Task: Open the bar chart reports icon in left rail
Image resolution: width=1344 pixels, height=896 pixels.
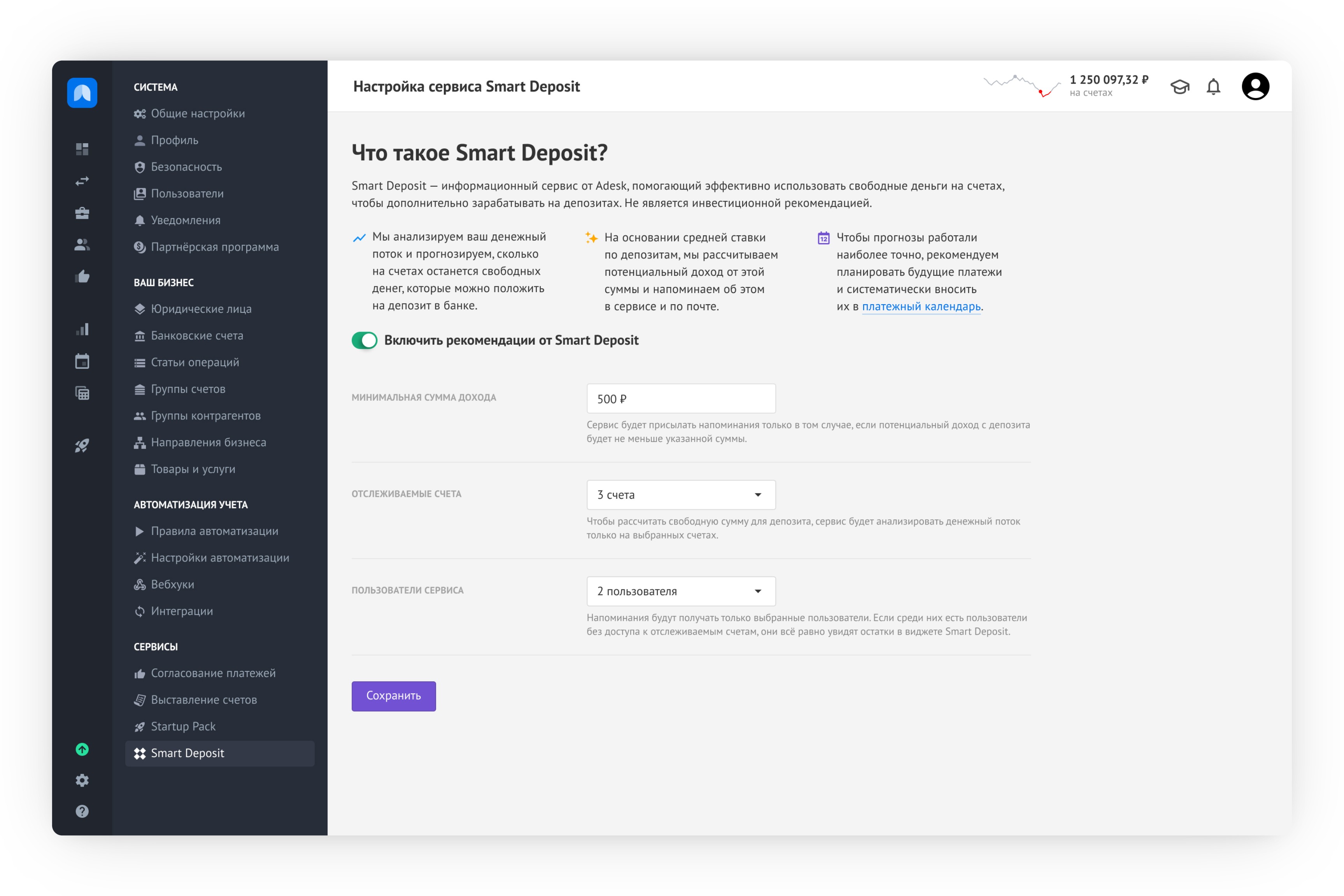Action: click(x=82, y=329)
